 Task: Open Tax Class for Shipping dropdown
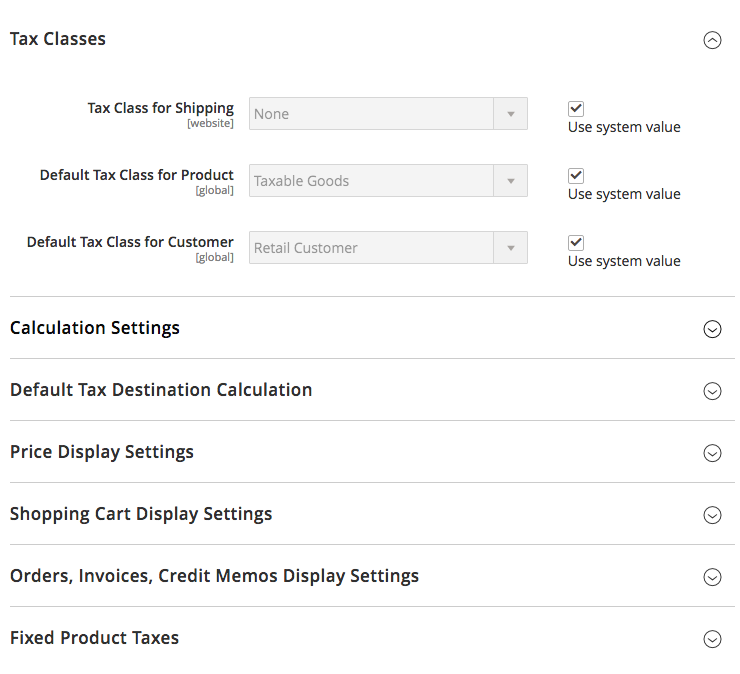[x=388, y=114]
